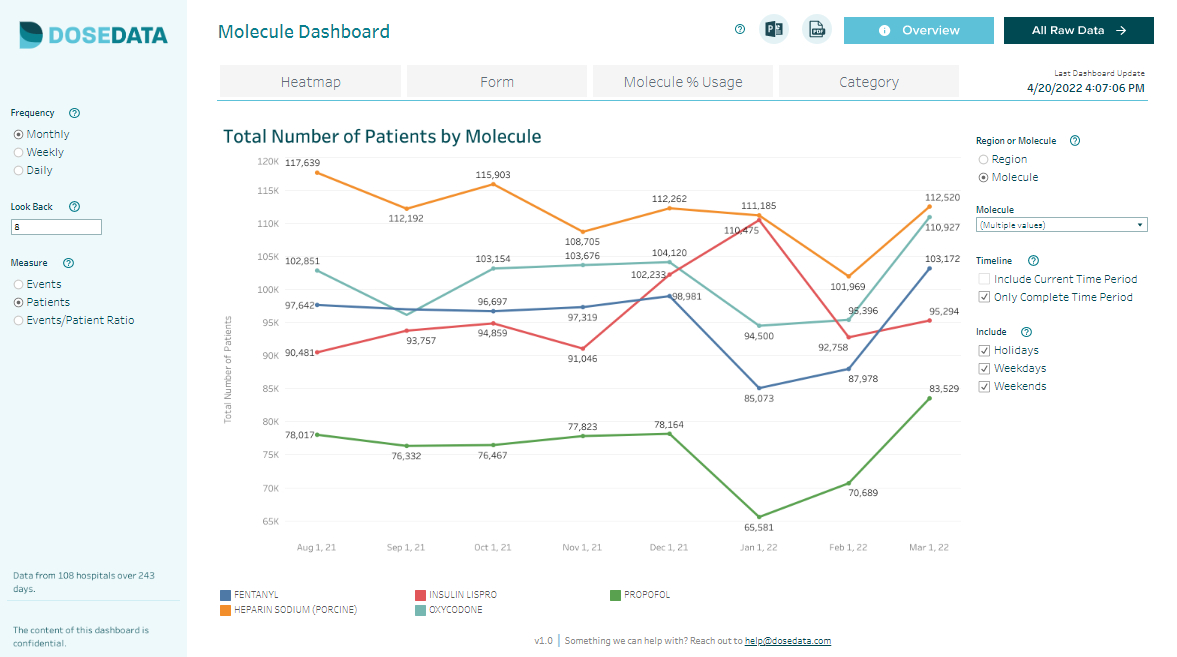Viewport: 1177px width, 657px height.
Task: Click the Look Back help icon
Action: (x=75, y=207)
